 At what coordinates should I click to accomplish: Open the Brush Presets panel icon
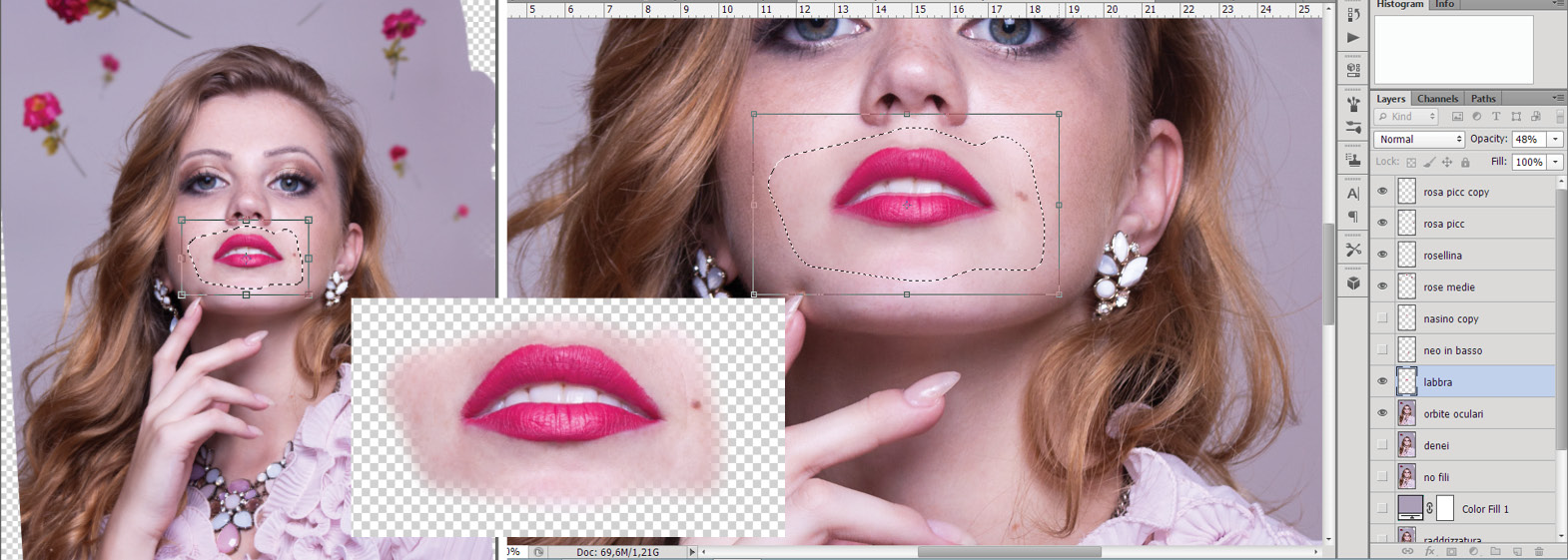pyautogui.click(x=1353, y=104)
